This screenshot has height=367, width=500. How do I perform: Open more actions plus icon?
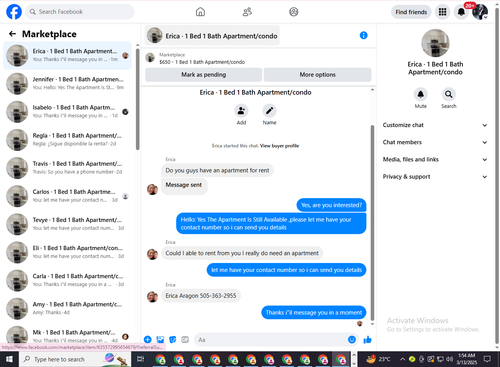click(x=148, y=339)
